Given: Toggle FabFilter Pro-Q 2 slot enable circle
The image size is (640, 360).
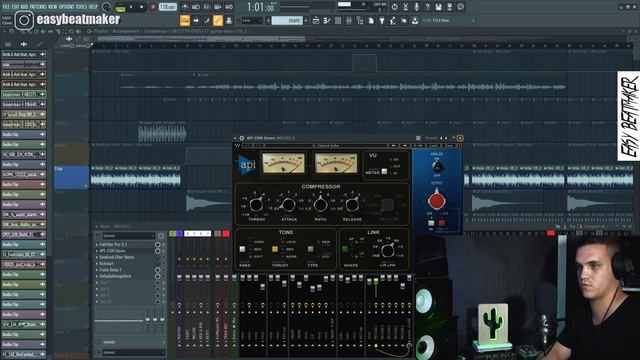Looking at the screenshot, I should [x=158, y=244].
